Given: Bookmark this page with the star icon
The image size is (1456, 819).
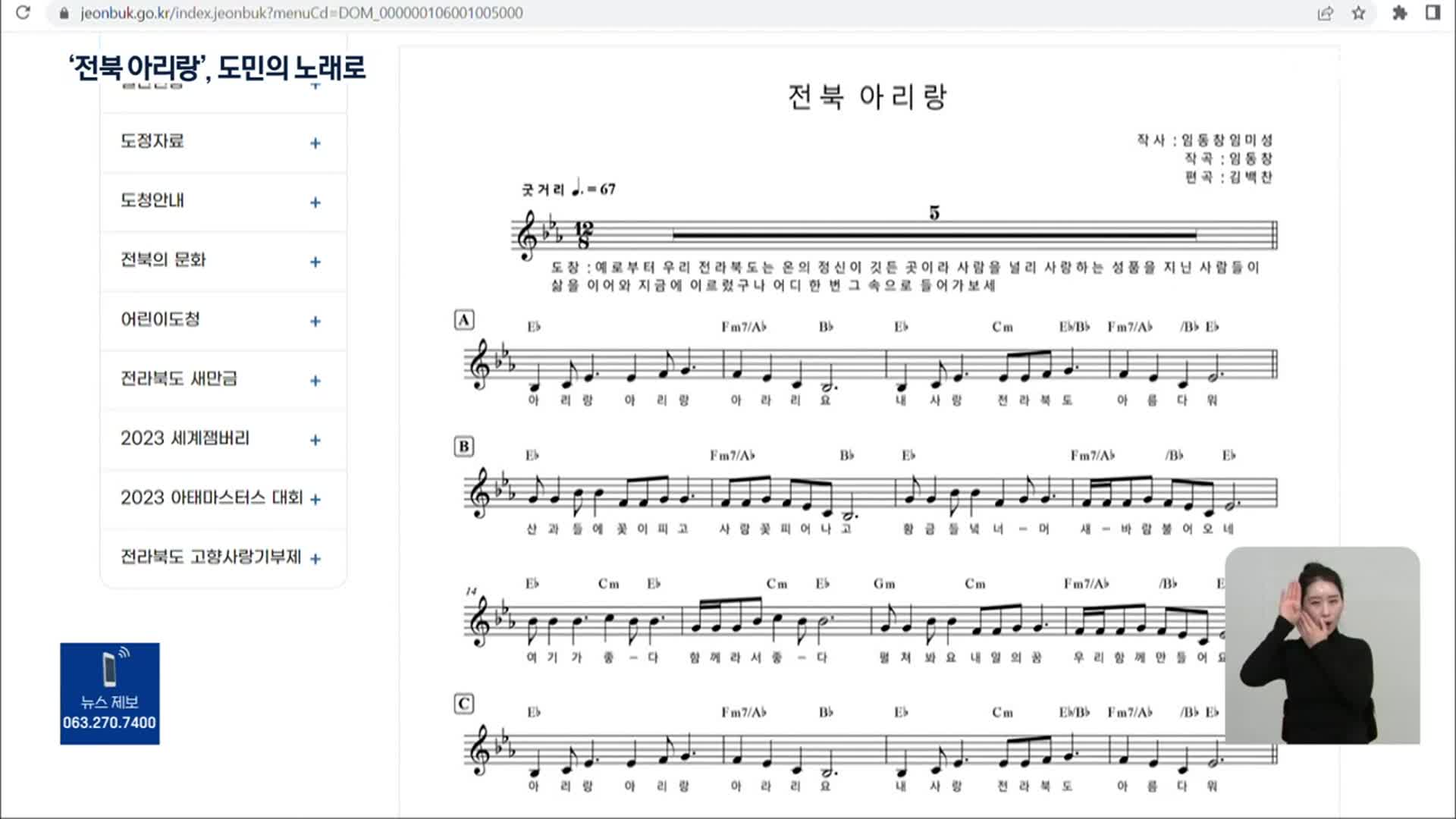Looking at the screenshot, I should point(1358,13).
